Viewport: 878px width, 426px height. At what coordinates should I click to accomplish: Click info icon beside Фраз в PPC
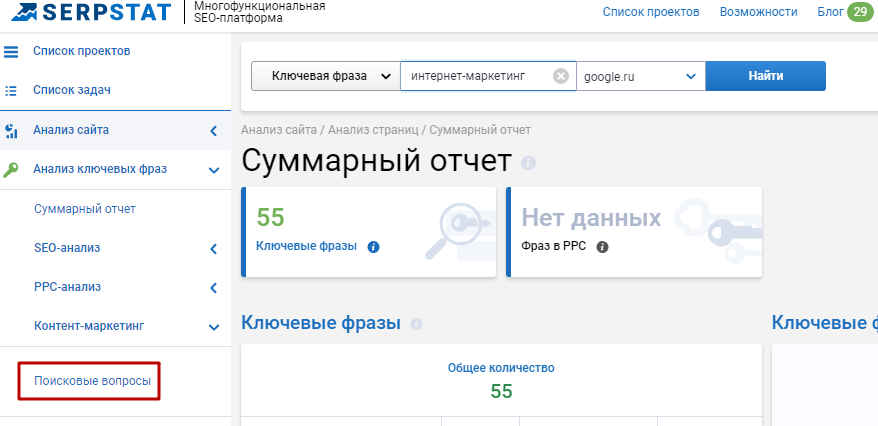click(603, 247)
